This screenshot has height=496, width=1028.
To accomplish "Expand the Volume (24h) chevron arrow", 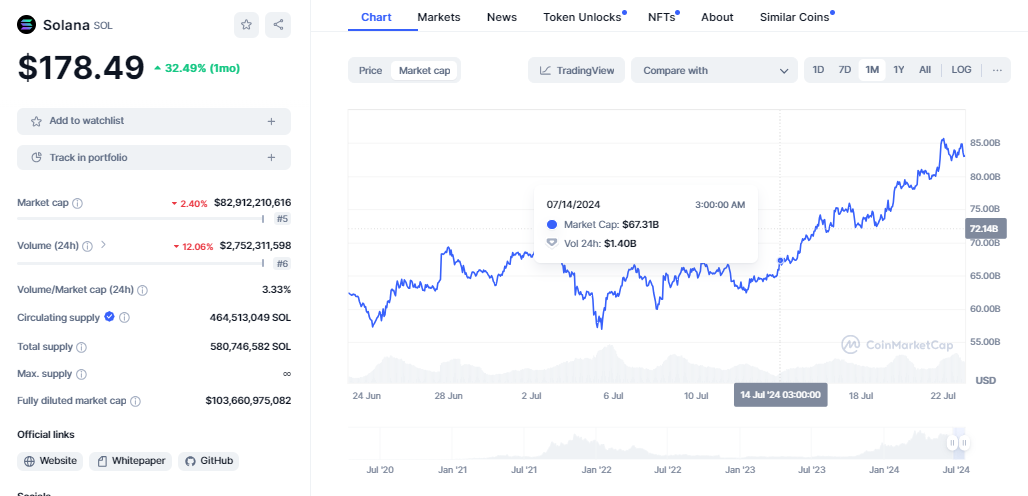I will point(103,245).
